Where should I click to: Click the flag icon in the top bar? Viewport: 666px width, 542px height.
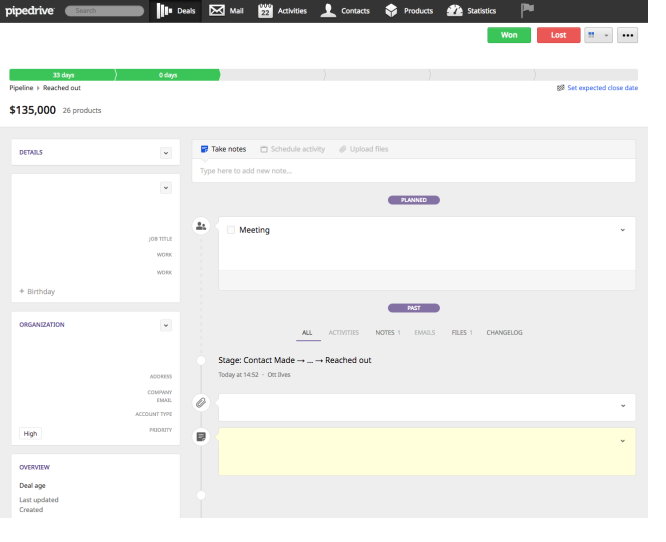coord(527,10)
